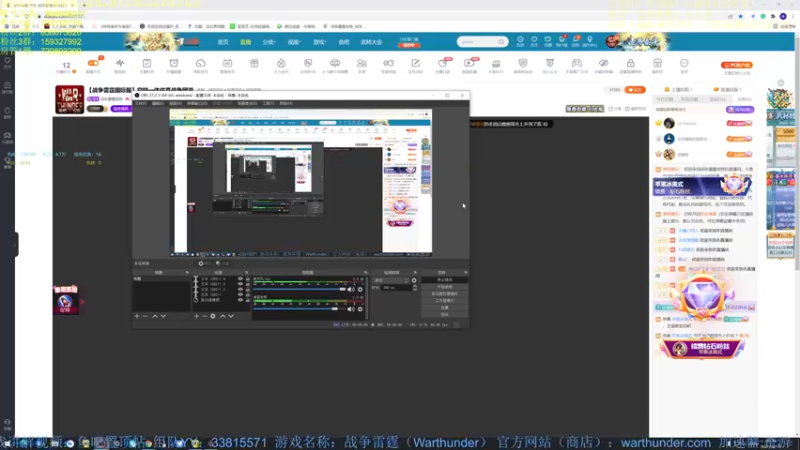
Task: Go to 武林大会 in Douyu navigation
Action: pyautogui.click(x=371, y=42)
